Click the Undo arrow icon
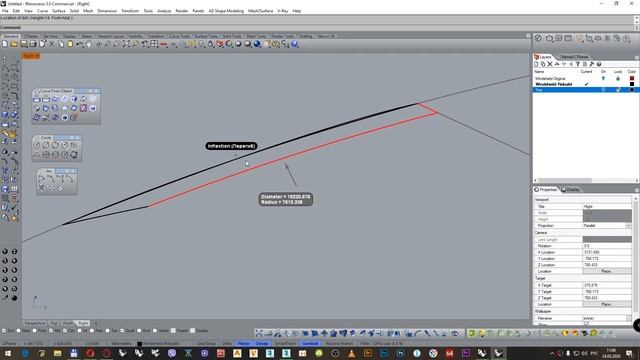 80,44
